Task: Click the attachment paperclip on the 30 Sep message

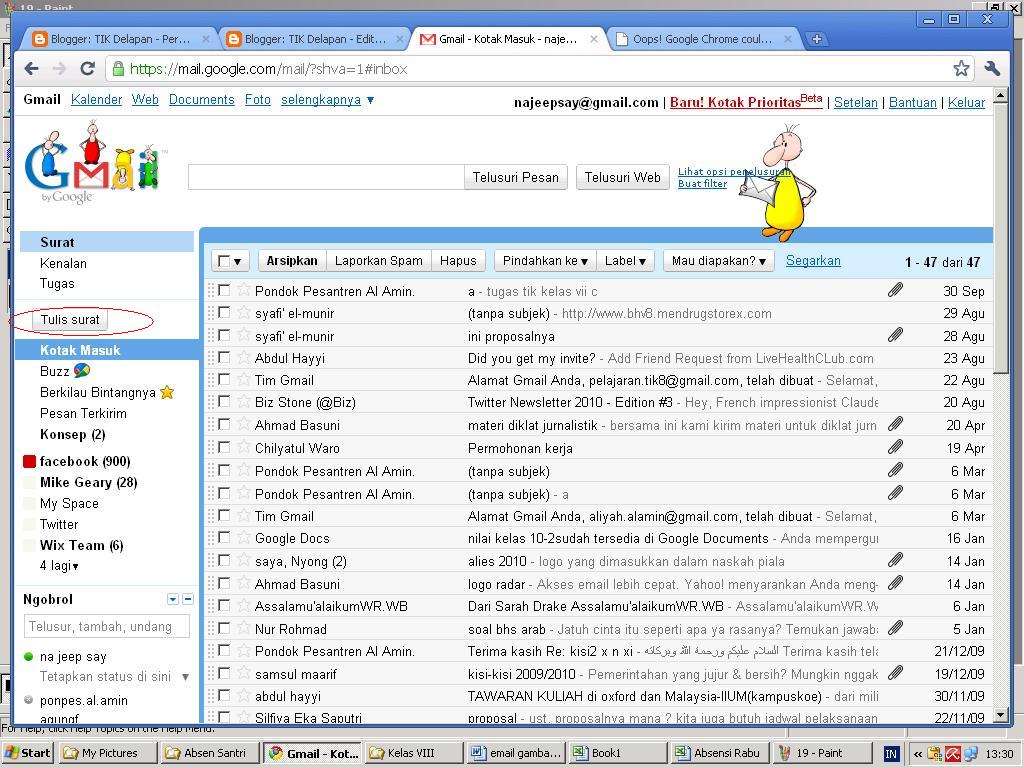Action: click(x=895, y=290)
